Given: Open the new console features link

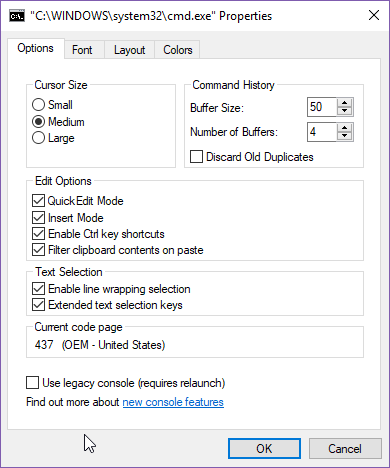Looking at the screenshot, I should (x=173, y=402).
